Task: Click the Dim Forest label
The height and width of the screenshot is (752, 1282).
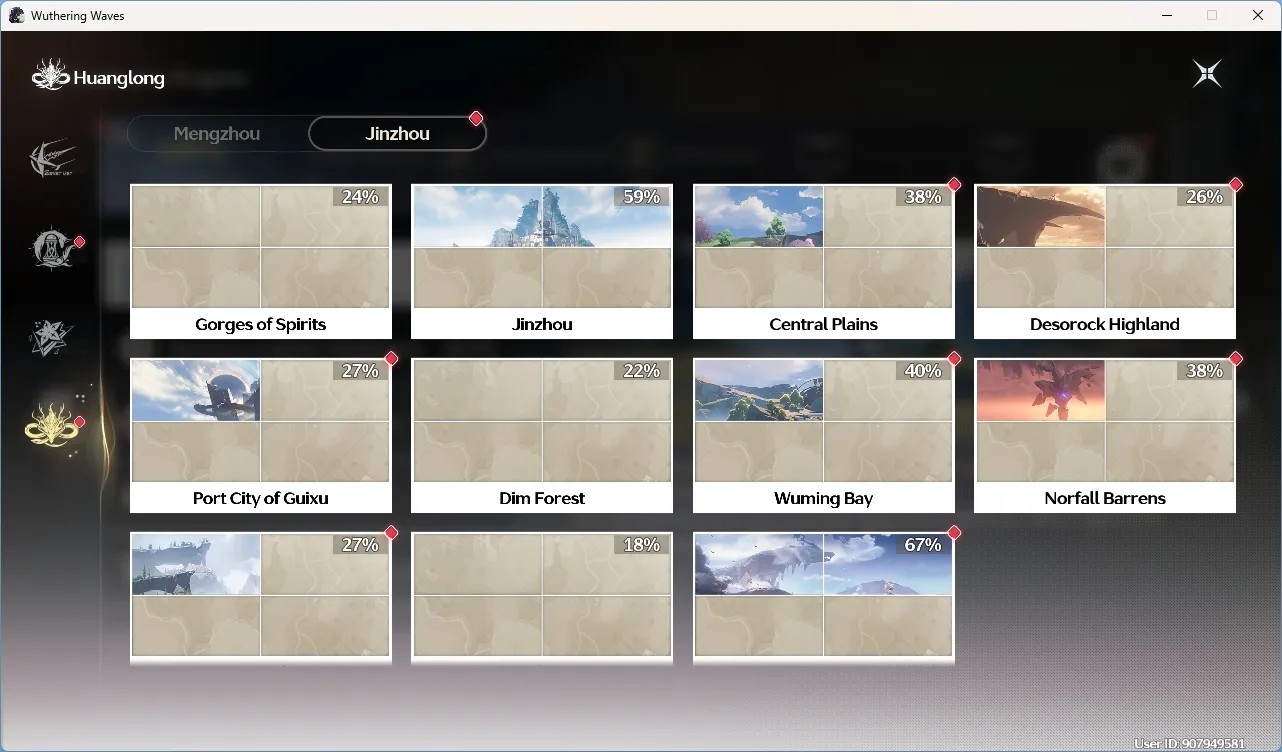Action: [542, 498]
